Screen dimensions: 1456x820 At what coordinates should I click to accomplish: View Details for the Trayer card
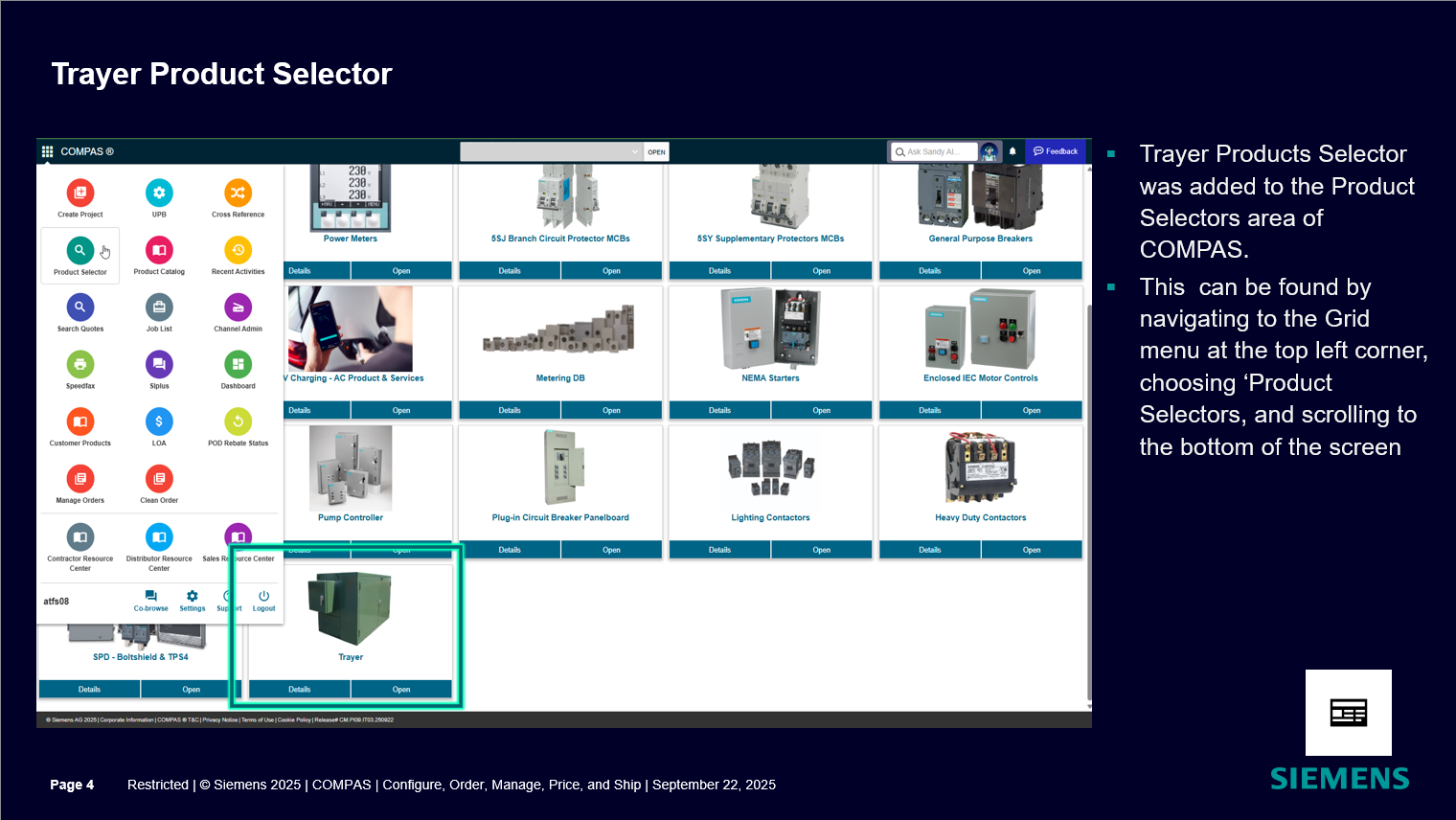pos(300,690)
